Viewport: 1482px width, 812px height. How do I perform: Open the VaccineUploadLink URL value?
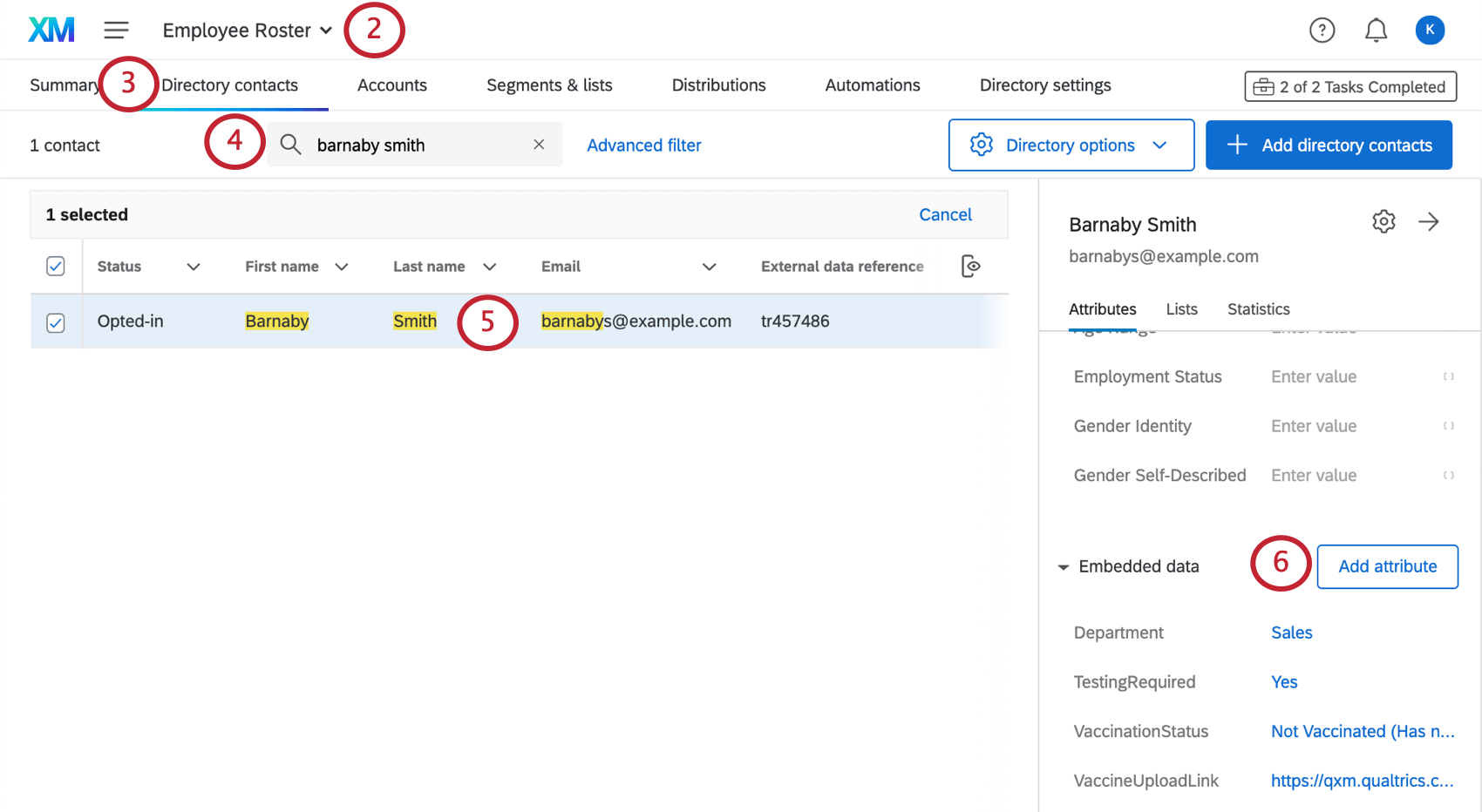click(1362, 781)
